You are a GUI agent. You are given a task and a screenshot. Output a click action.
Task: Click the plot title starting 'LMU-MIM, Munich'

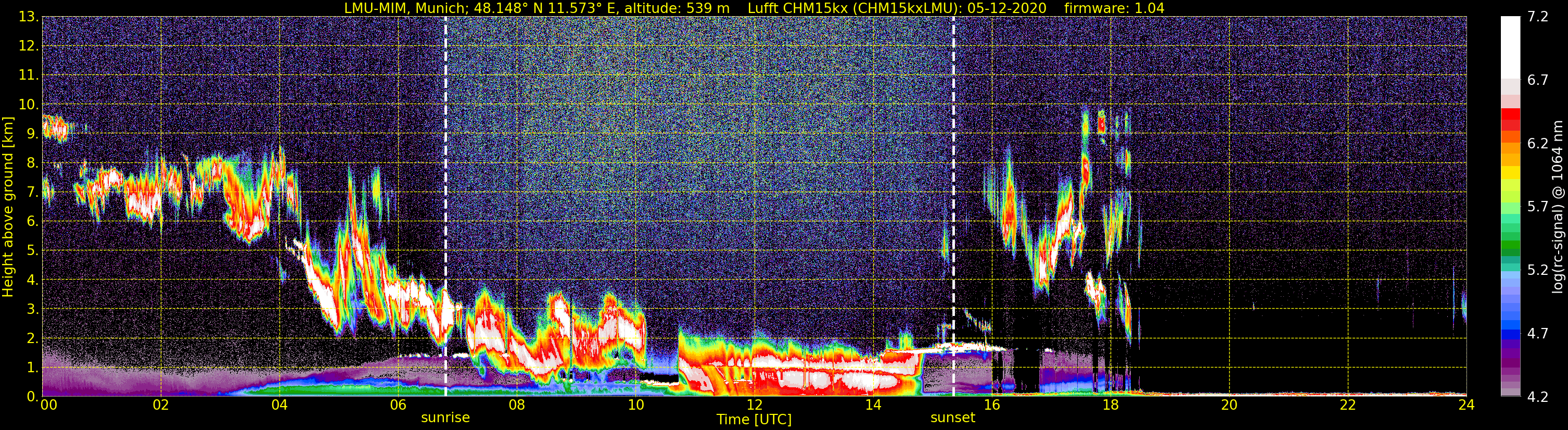(x=754, y=8)
